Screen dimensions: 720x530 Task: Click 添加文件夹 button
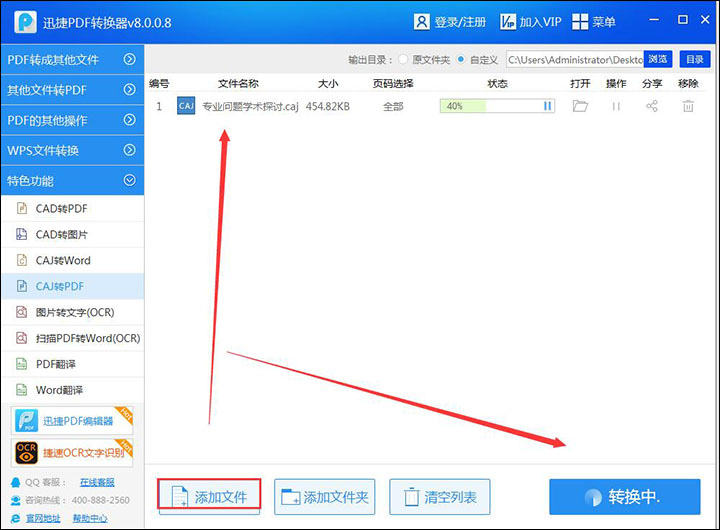click(325, 497)
